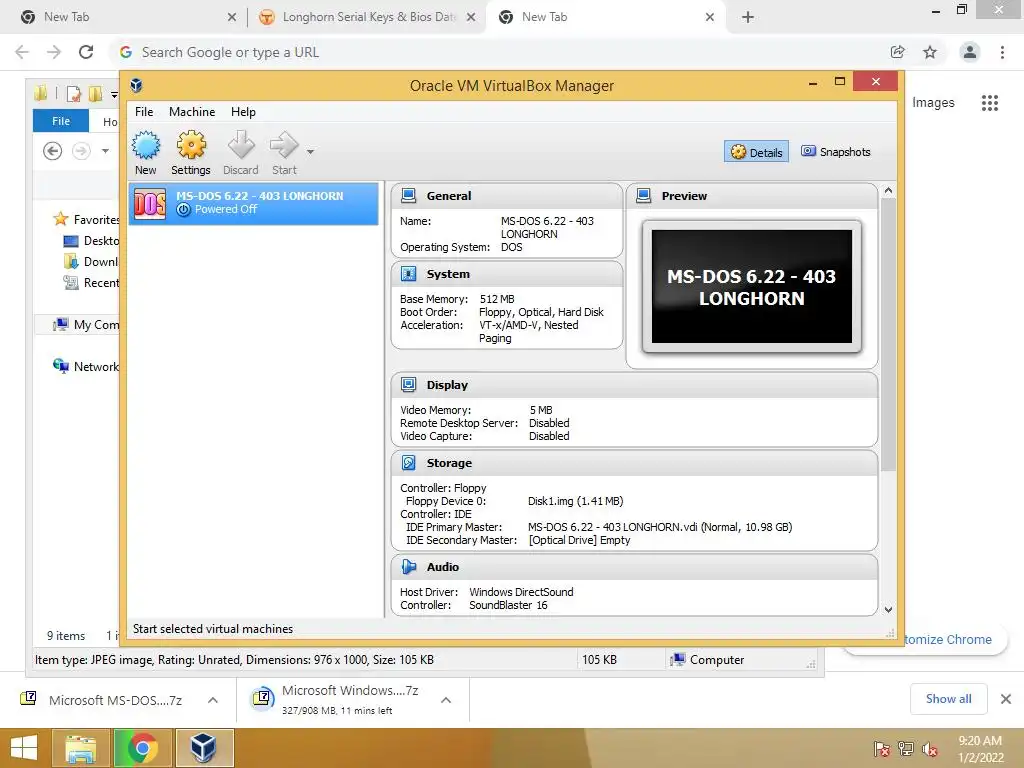Select Recent places in Explorer pane
Screen dimensions: 1024x768
[x=91, y=282]
